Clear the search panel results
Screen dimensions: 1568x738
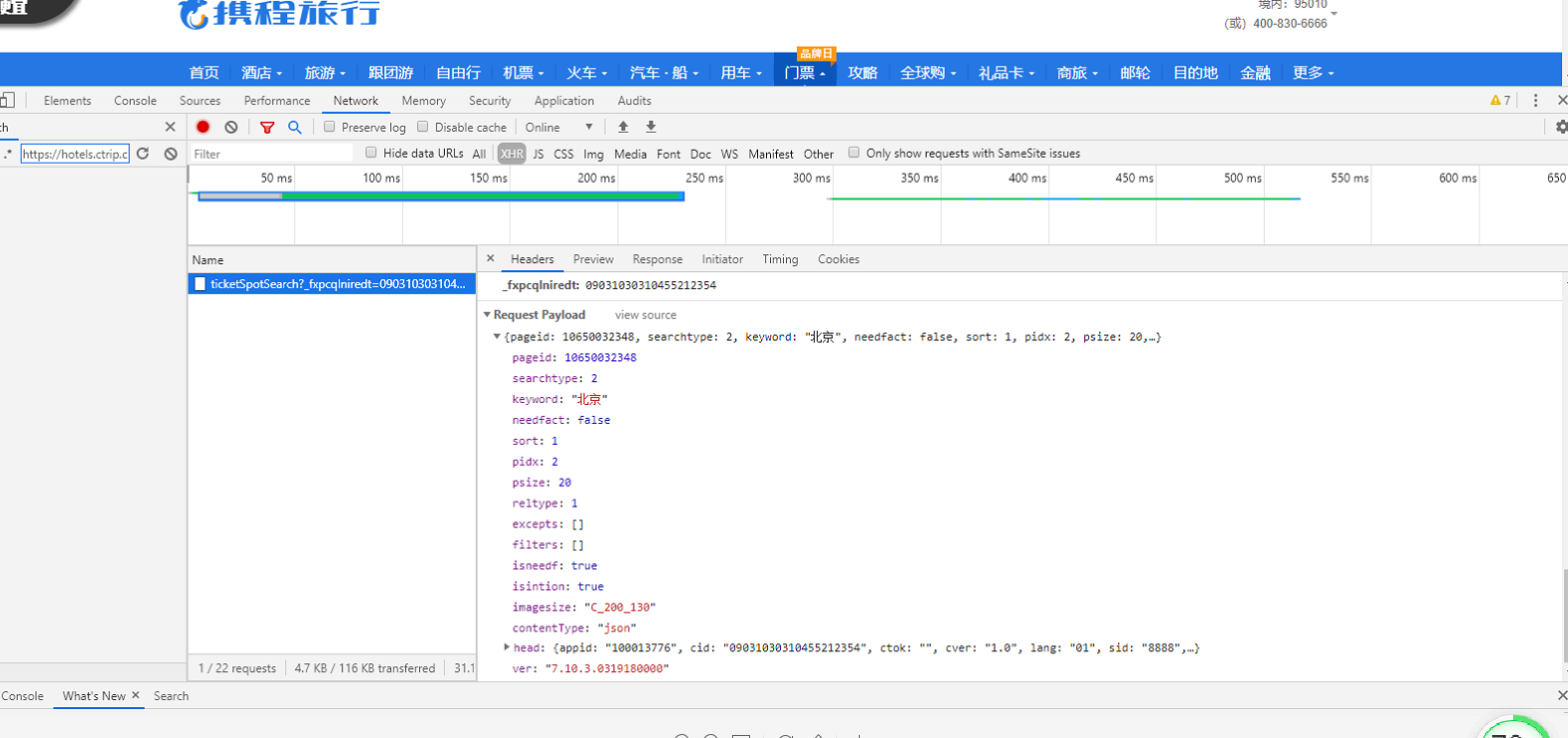click(x=172, y=154)
